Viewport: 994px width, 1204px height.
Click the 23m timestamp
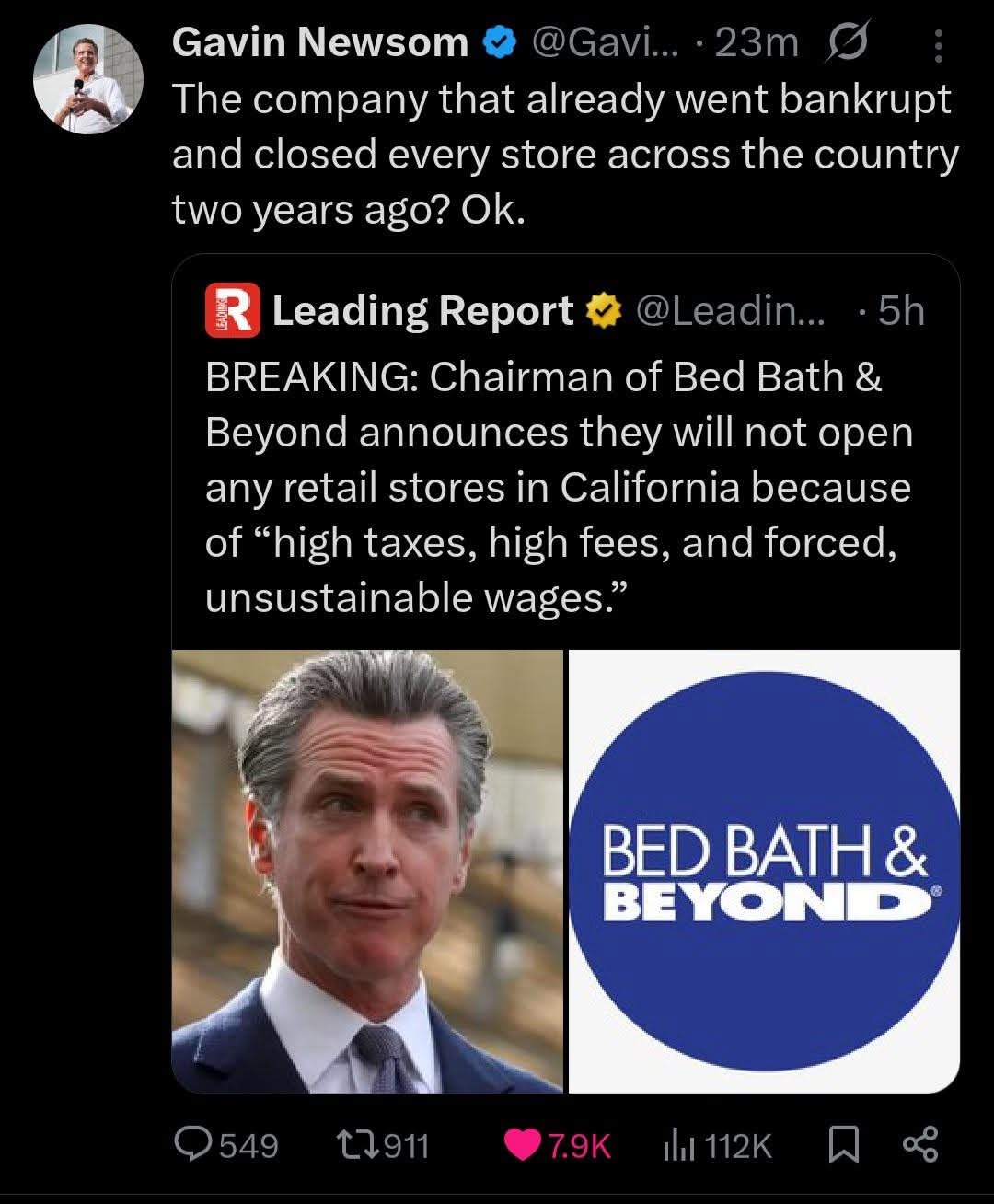[756, 42]
